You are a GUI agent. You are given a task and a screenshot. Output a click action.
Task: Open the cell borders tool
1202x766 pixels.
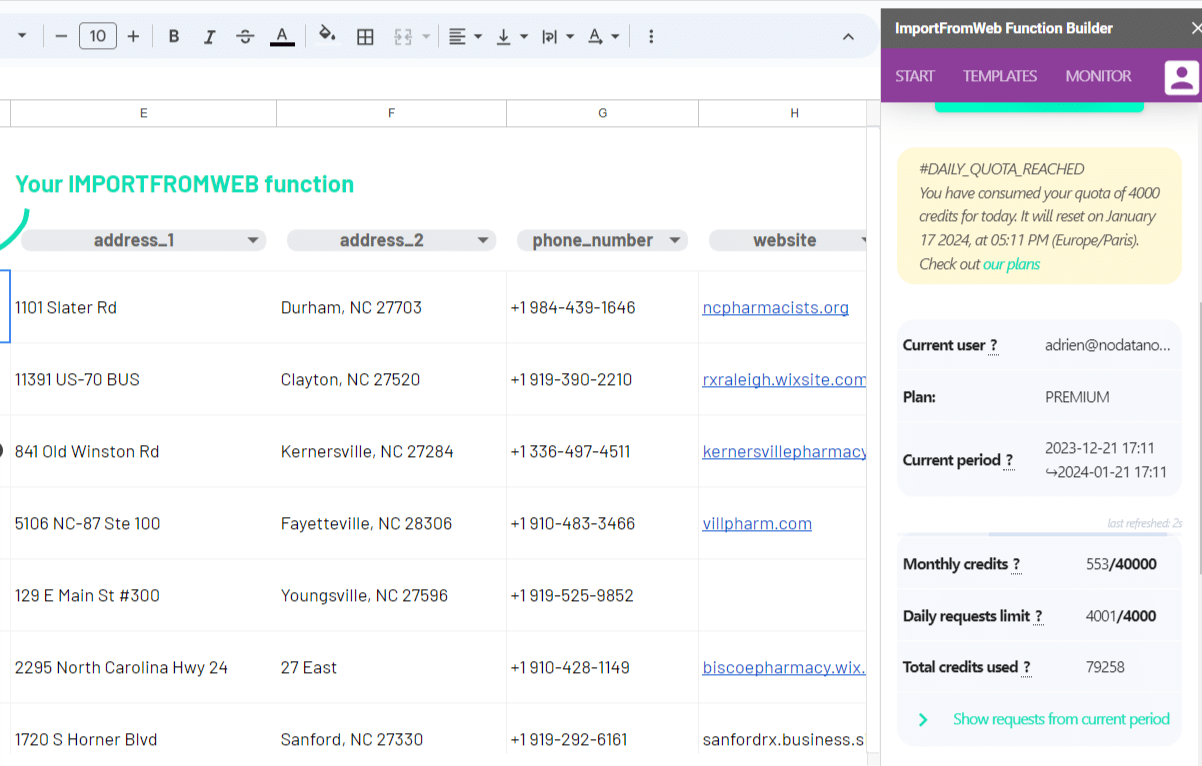coord(365,37)
